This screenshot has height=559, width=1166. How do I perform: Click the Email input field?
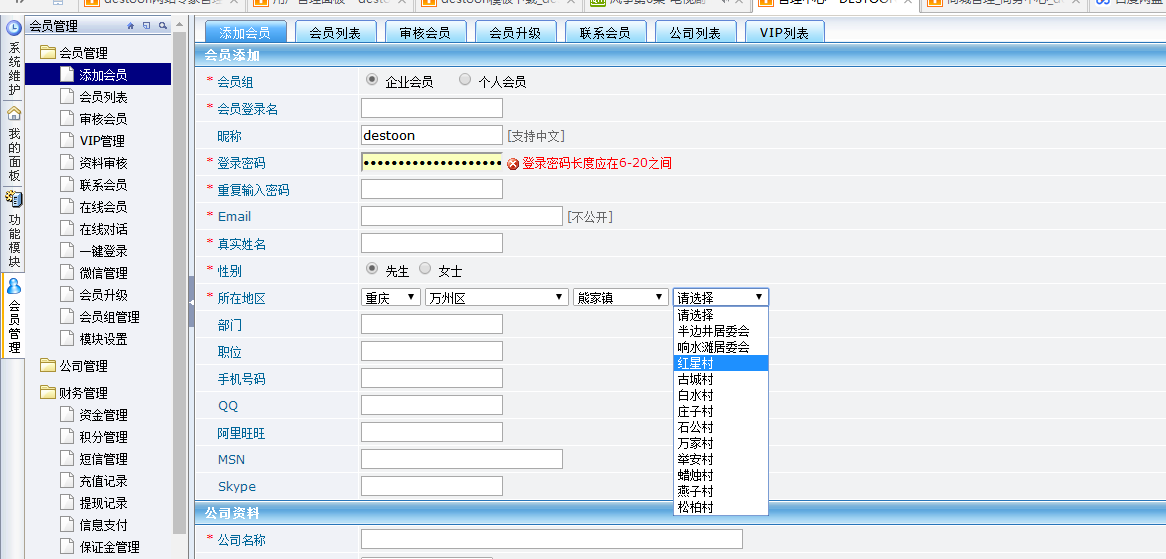click(x=461, y=216)
